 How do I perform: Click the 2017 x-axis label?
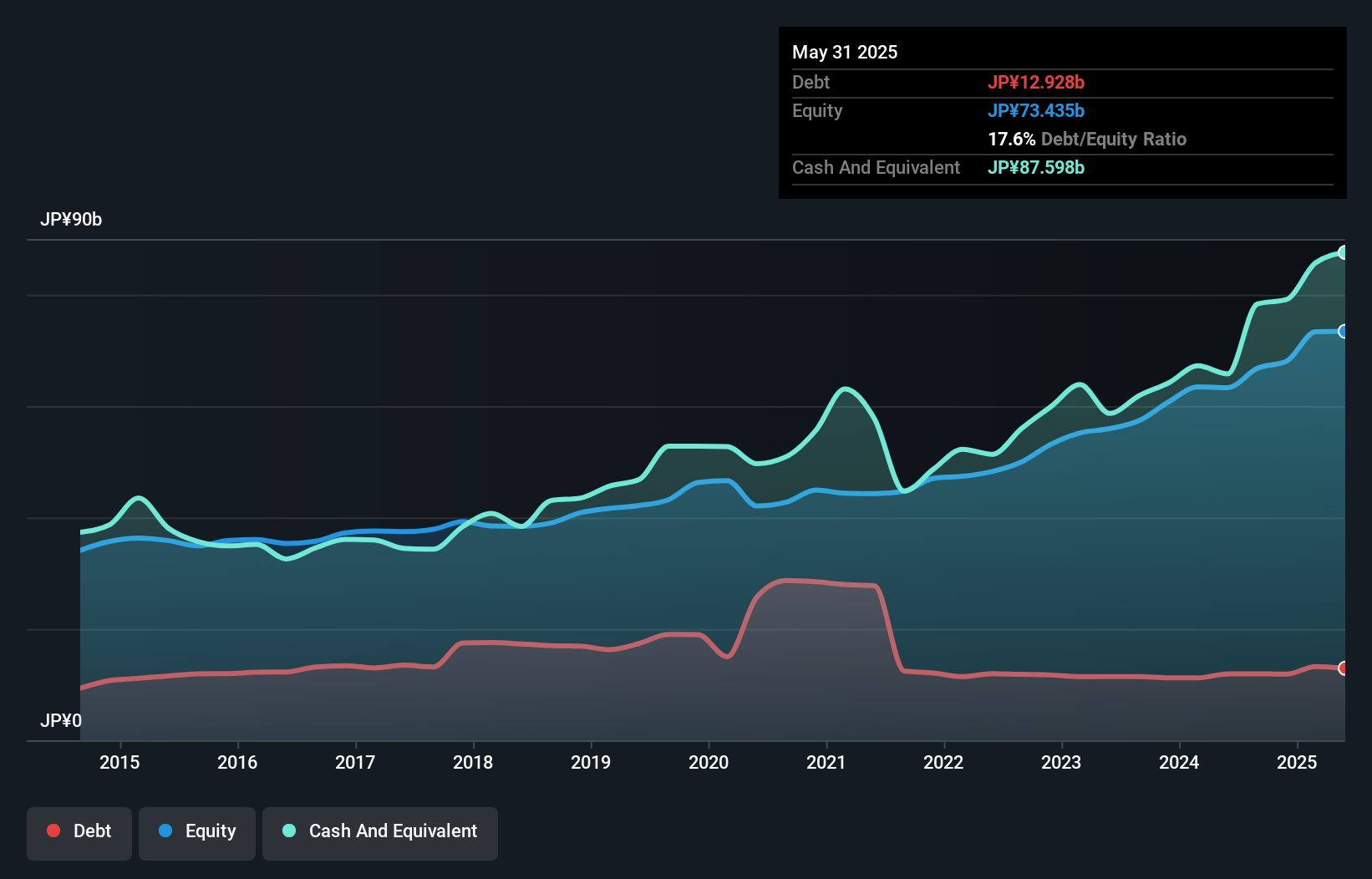(355, 762)
